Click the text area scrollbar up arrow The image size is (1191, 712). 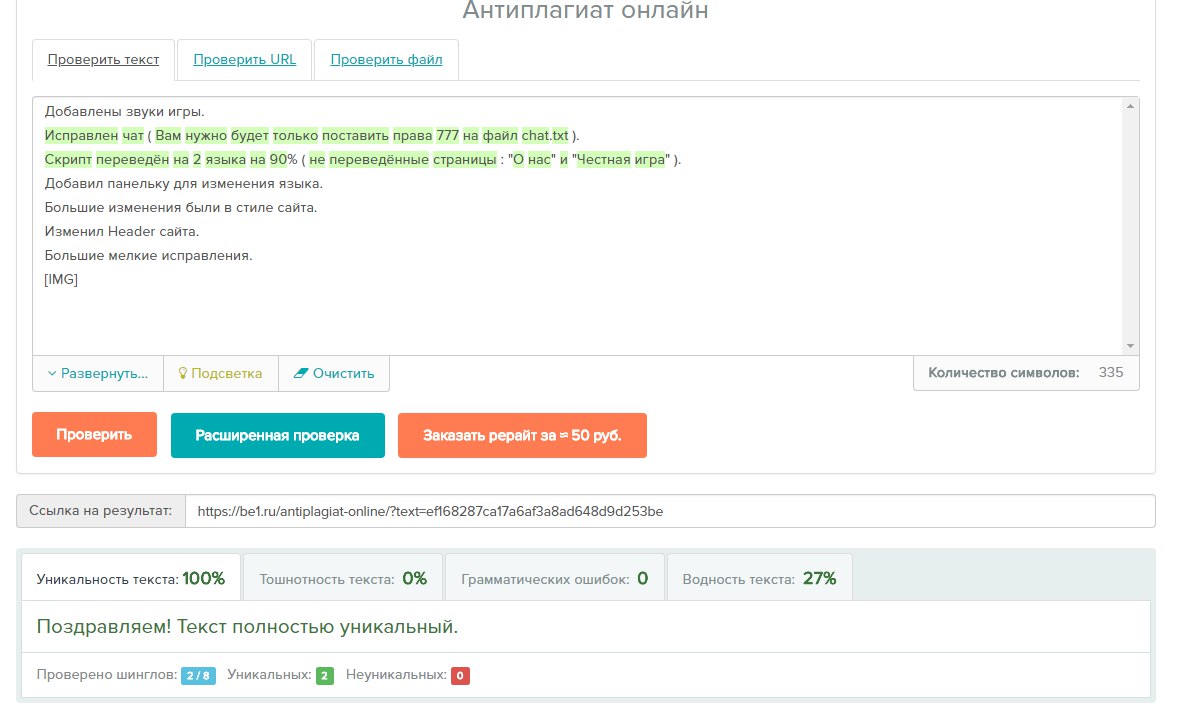point(1130,106)
